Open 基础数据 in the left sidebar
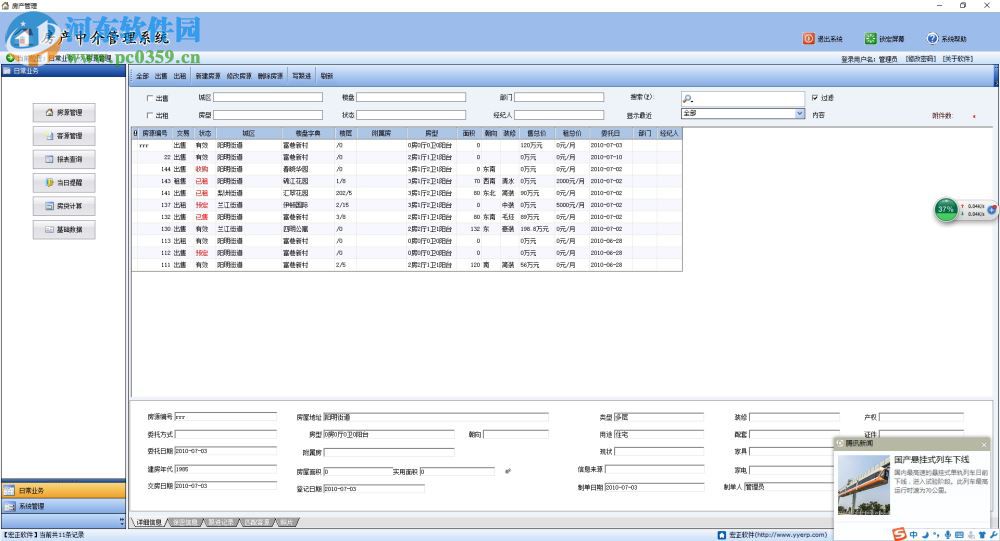The height and width of the screenshot is (541, 1000). coord(64,230)
